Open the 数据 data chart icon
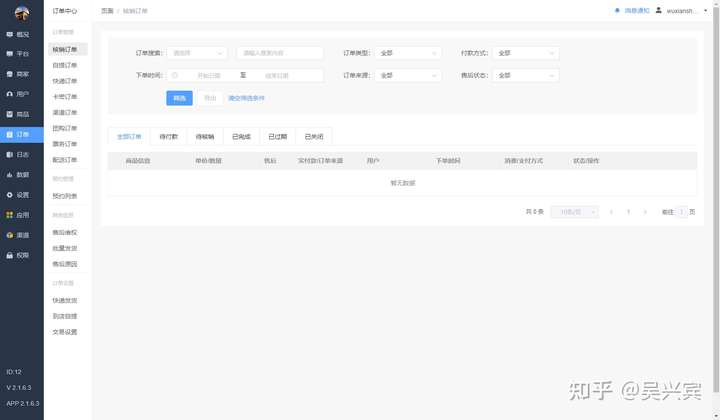The width and height of the screenshot is (720, 420). (x=10, y=175)
